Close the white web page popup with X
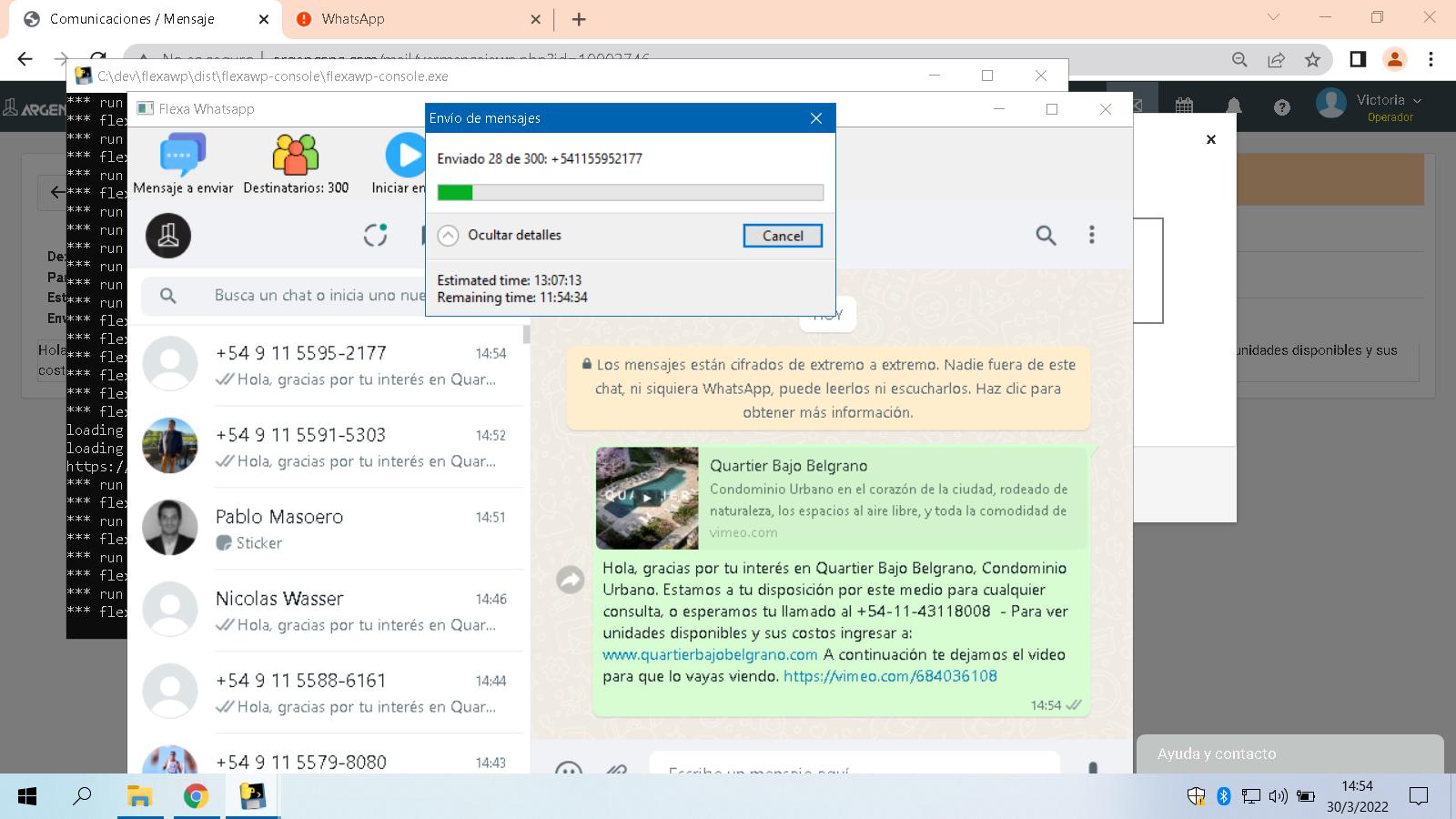This screenshot has height=819, width=1456. pos(1211,139)
